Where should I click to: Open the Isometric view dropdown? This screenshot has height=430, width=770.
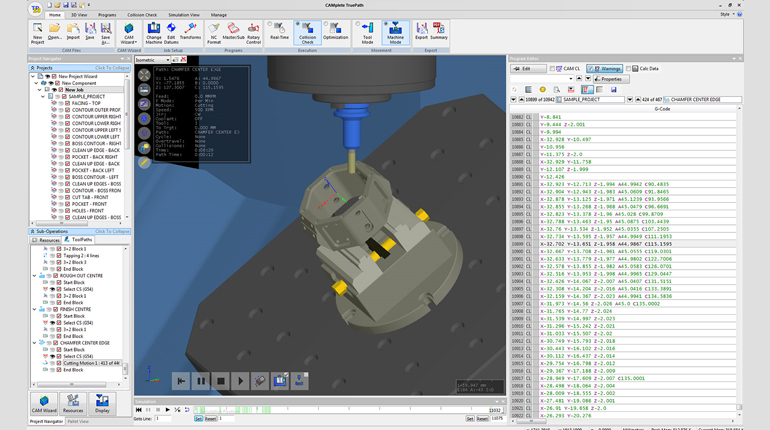pos(152,60)
